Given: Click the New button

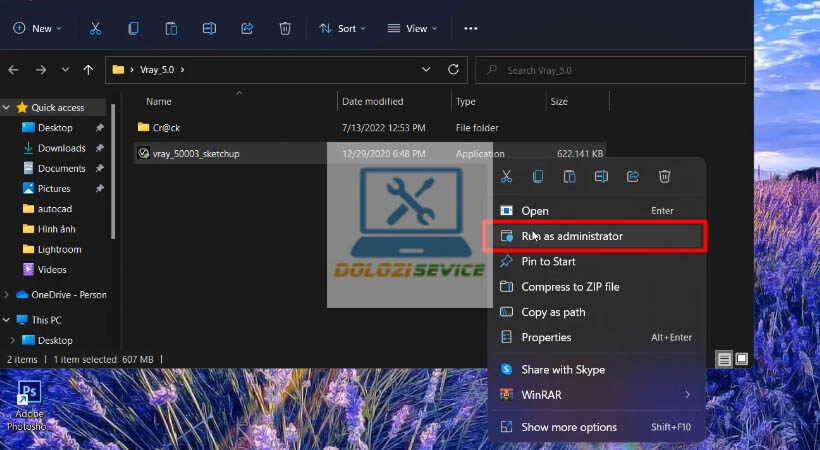Looking at the screenshot, I should coord(37,28).
